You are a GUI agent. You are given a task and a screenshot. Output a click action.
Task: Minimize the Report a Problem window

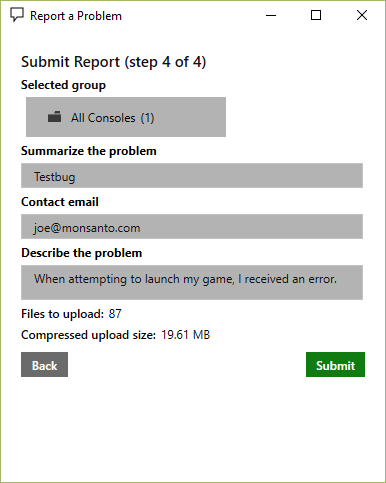pyautogui.click(x=271, y=15)
